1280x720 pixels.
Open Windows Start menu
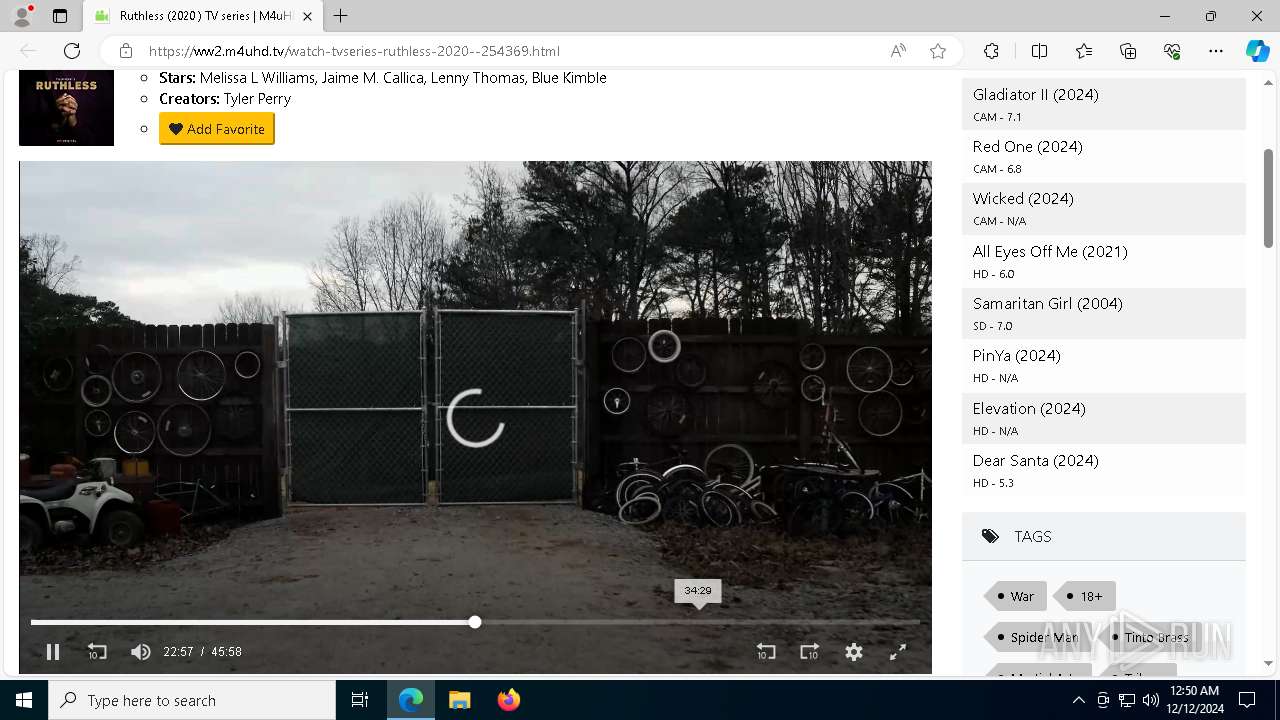click(24, 700)
